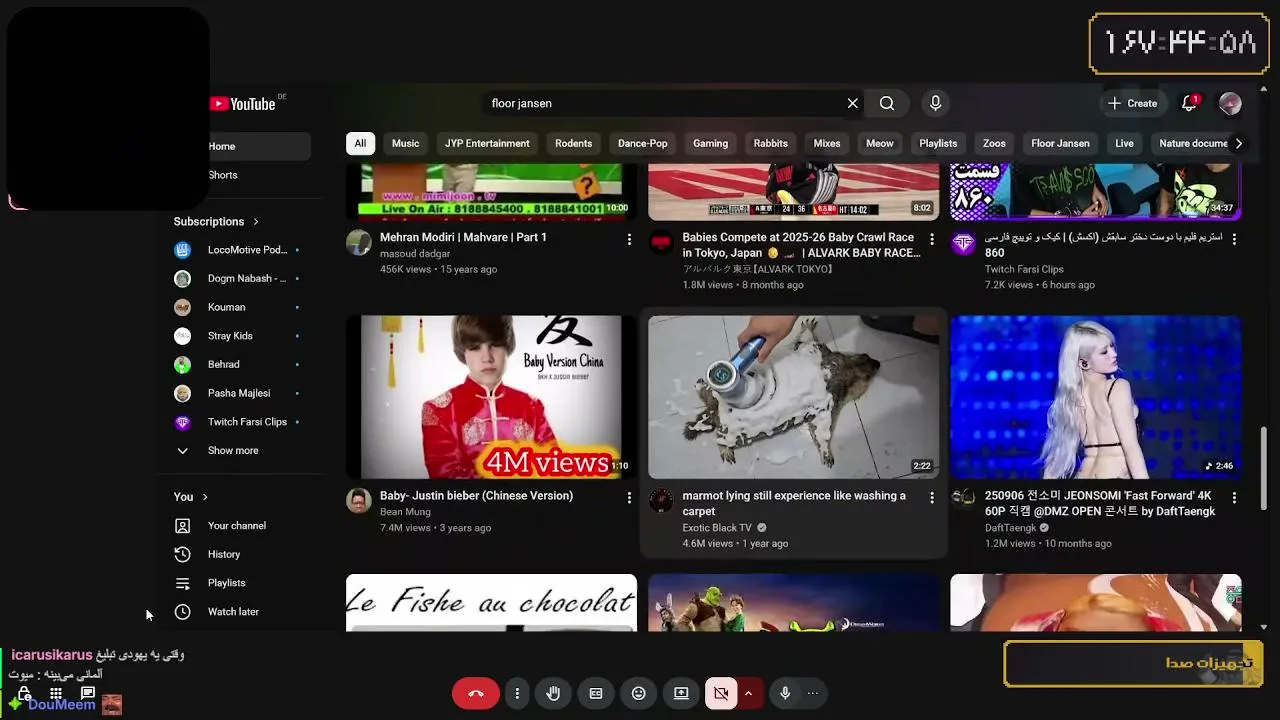1280x720 pixels.
Task: Click the Your channel person icon
Action: 182,526
